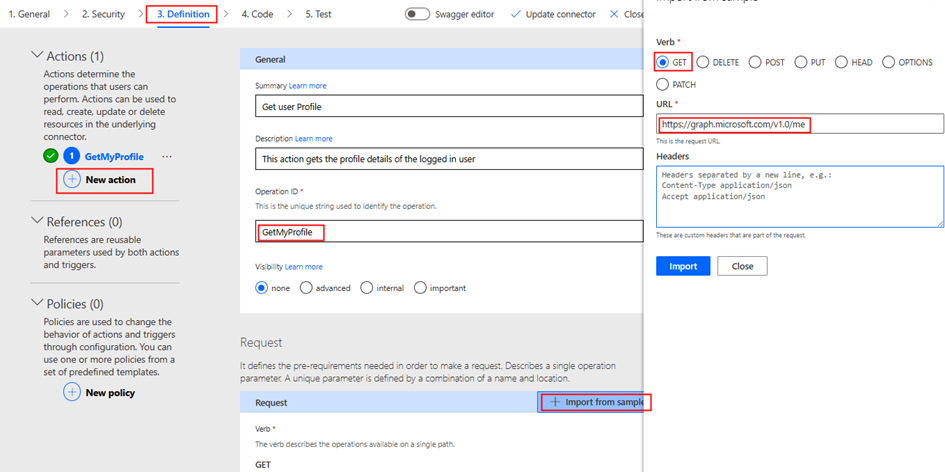Screen dimensions: 945x472
Task: Click the blue number badge for GetMyProfile
Action: point(72,157)
